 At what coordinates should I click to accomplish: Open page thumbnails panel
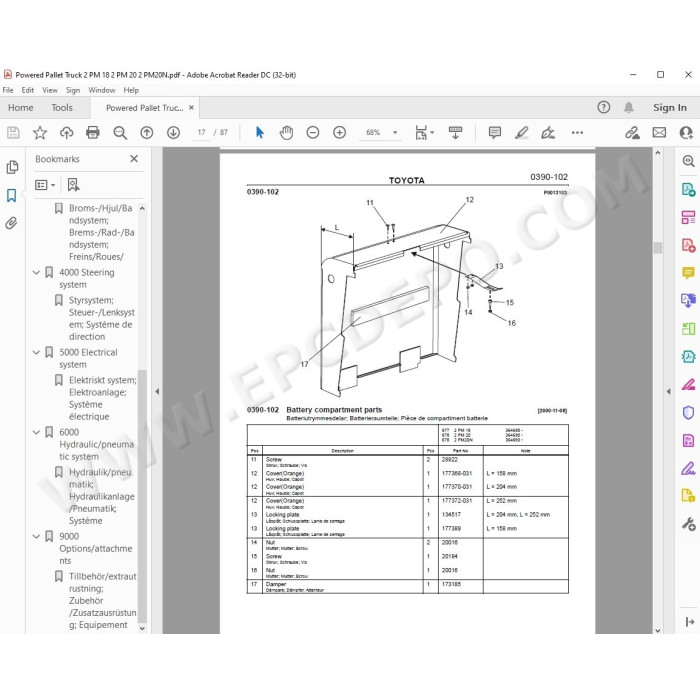tap(12, 167)
